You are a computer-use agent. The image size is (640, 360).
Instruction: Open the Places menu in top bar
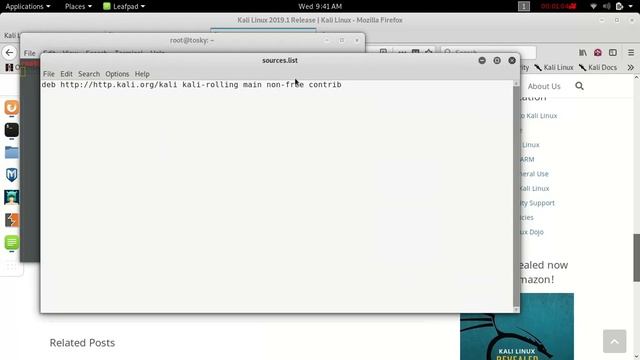(x=78, y=6)
